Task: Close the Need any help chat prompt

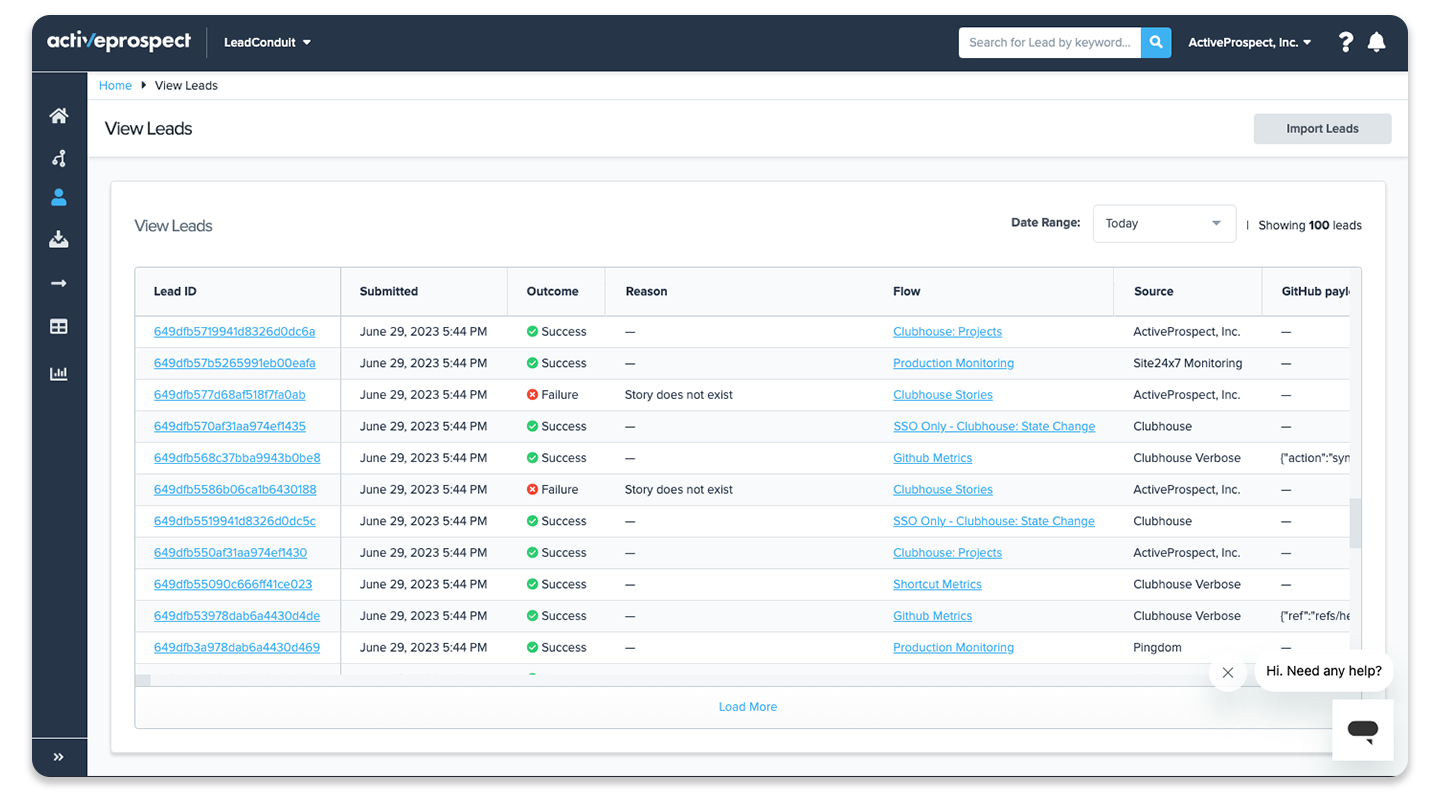Action: [1227, 673]
